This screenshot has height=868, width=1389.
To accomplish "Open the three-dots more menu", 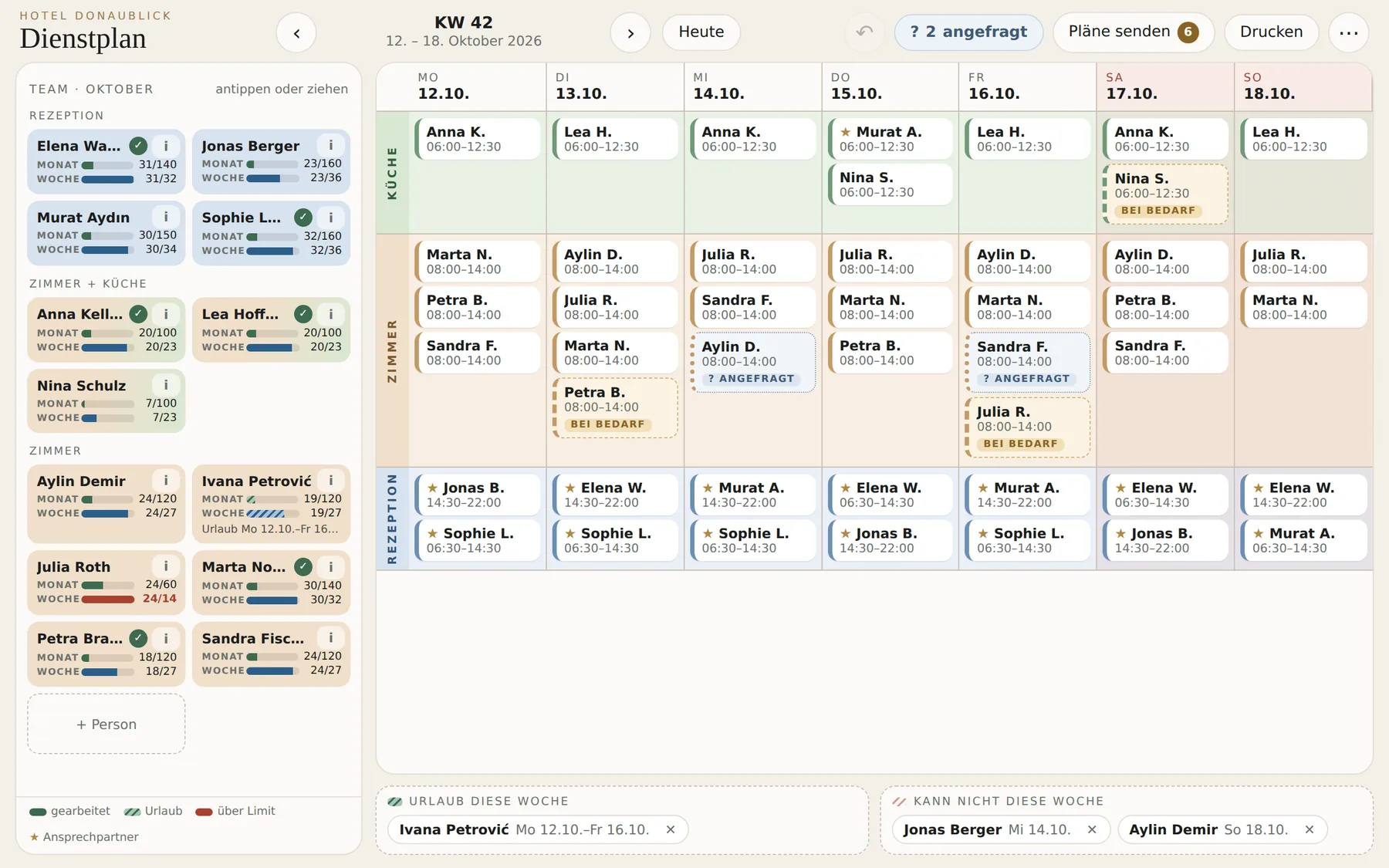I will [x=1349, y=32].
